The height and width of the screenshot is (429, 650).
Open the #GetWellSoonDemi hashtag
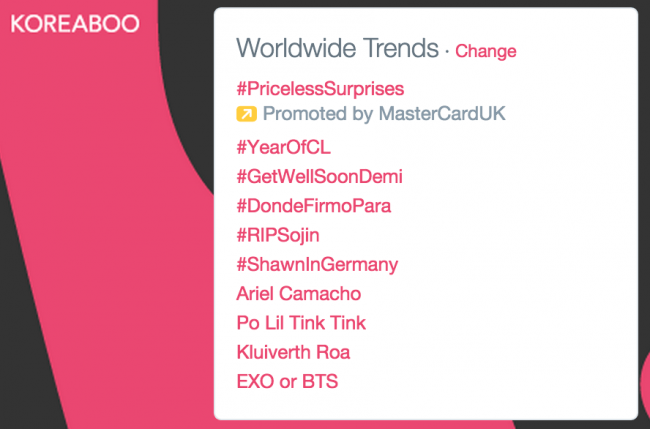(319, 177)
